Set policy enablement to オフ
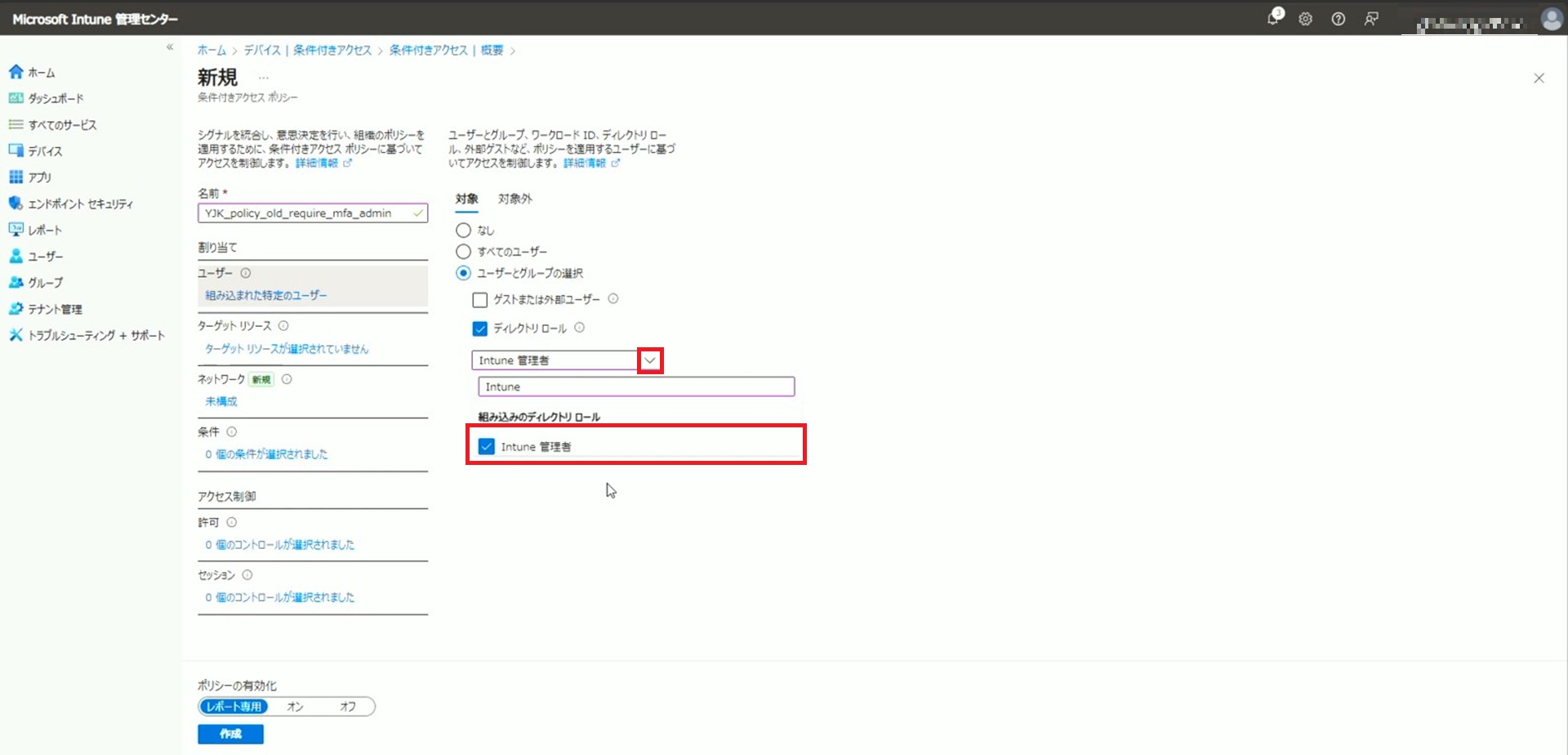This screenshot has height=755, width=1568. point(347,707)
